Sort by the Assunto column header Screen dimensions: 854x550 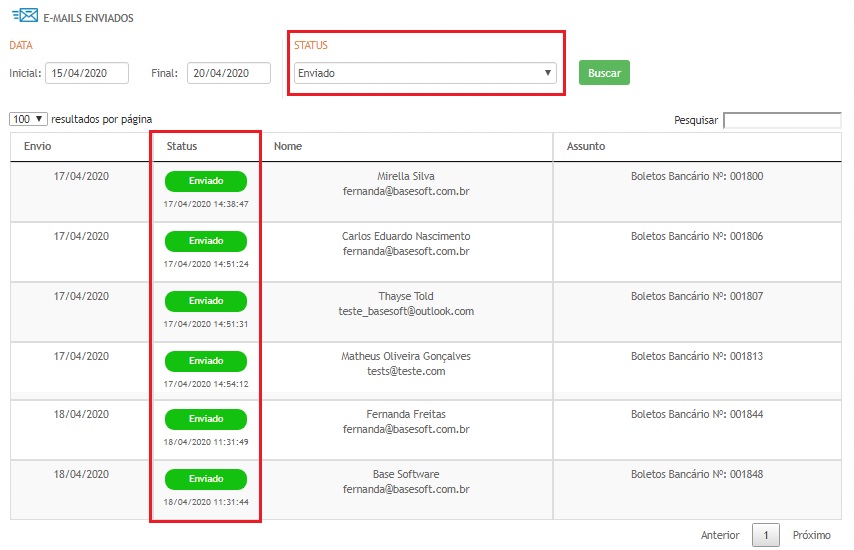tap(586, 146)
